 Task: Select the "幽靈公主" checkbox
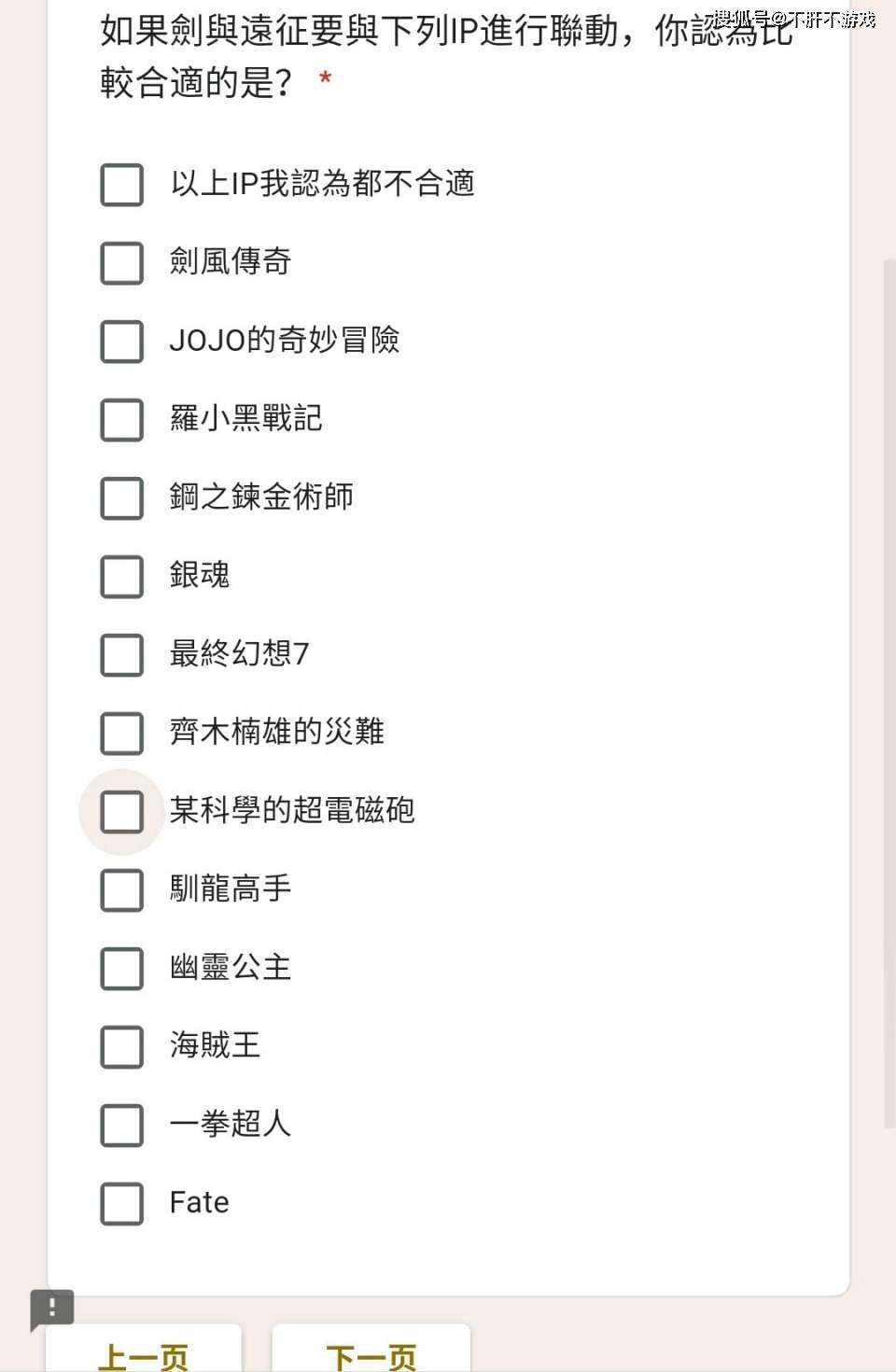(120, 969)
